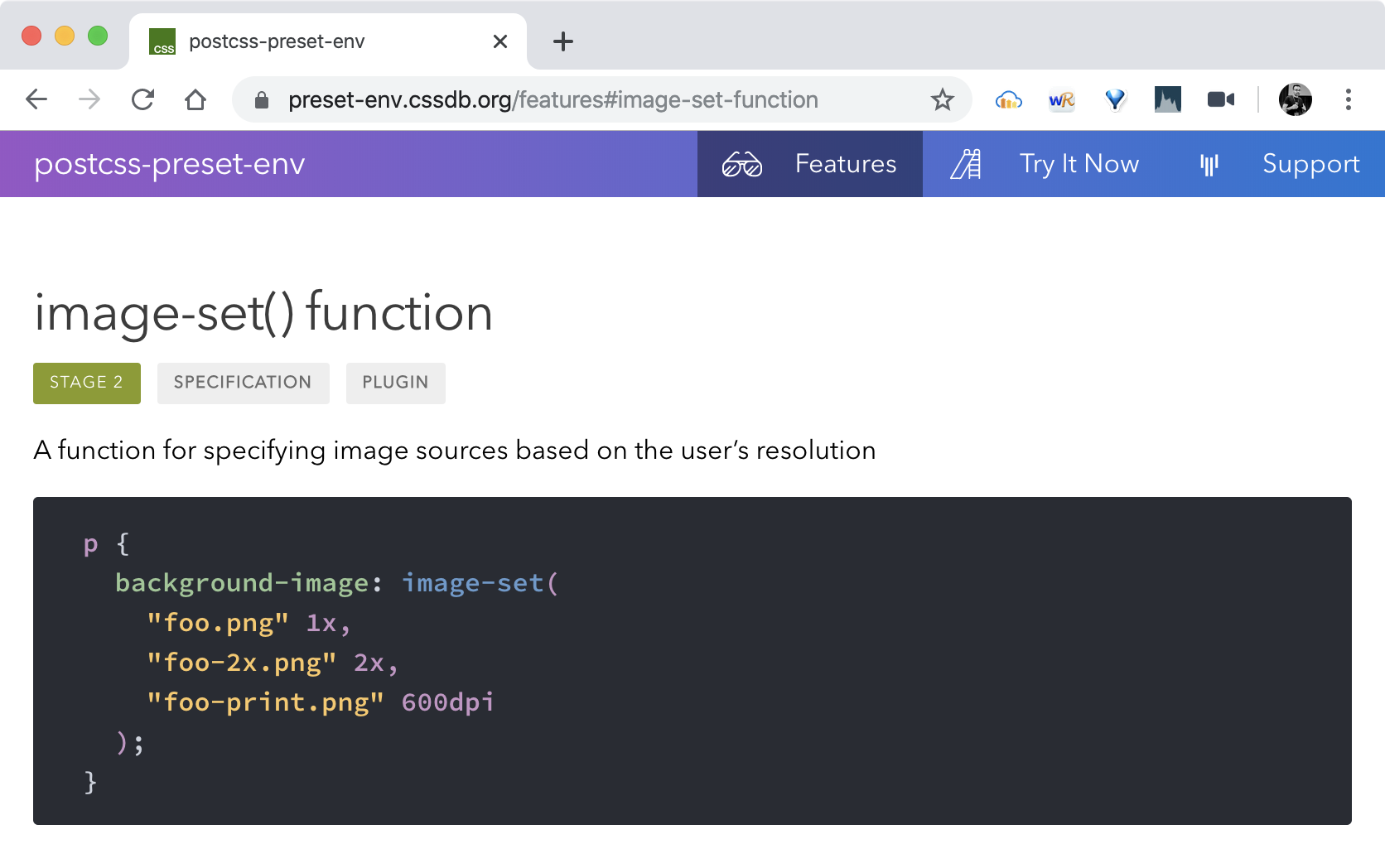Open the Features nav item

pyautogui.click(x=810, y=164)
